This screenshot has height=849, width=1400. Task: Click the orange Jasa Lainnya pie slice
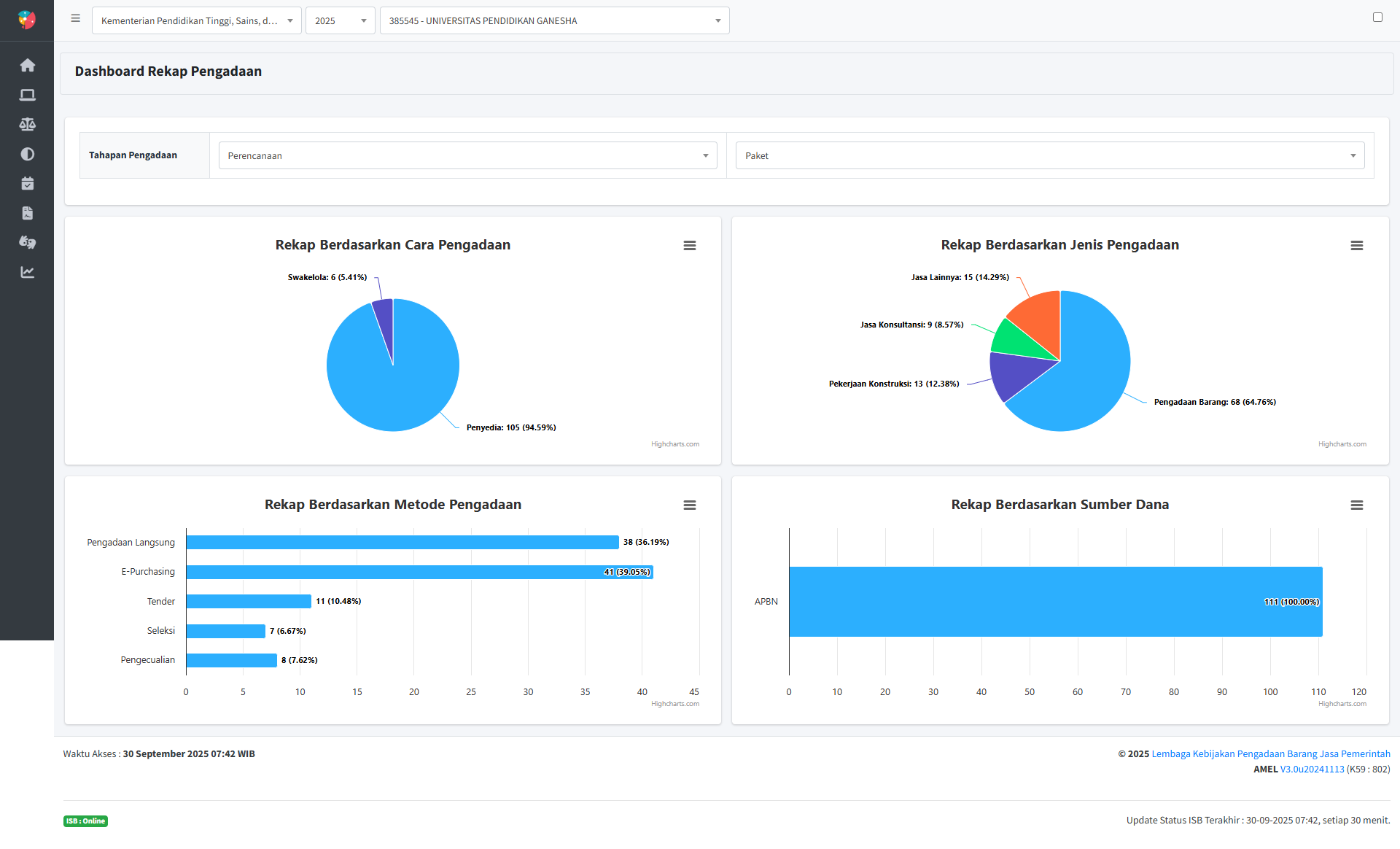[1040, 317]
